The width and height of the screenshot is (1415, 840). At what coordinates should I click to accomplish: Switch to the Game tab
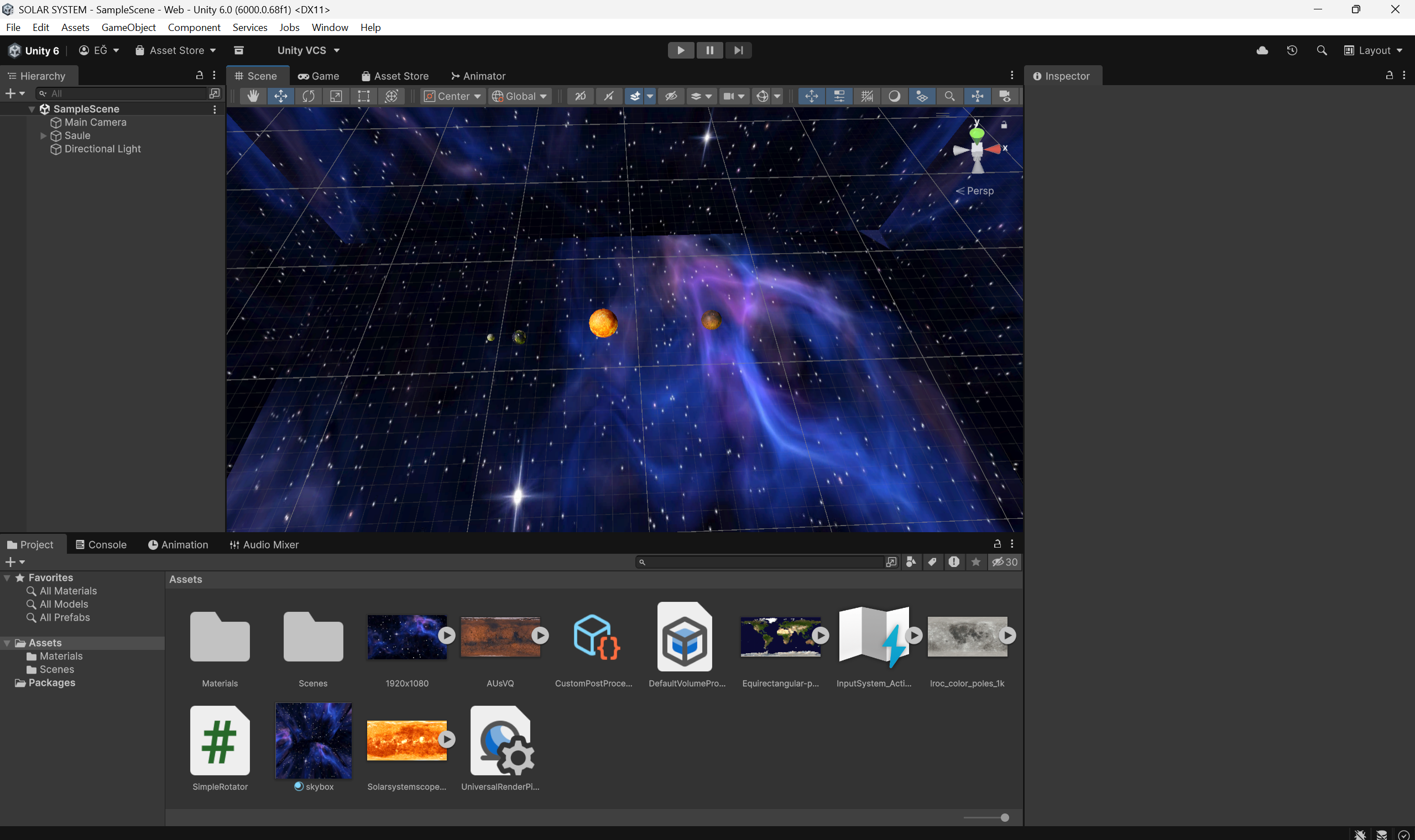click(319, 76)
